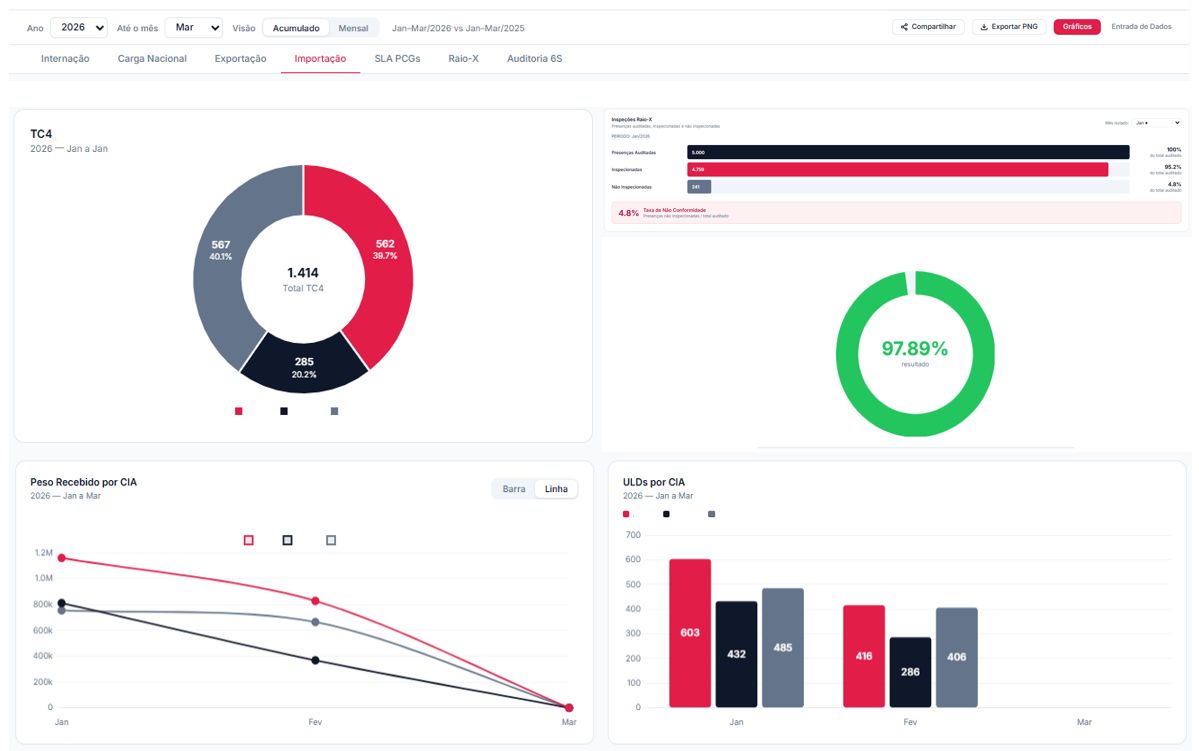Click the red ULDs por CIA legend swatch
The height and width of the screenshot is (751, 1199).
click(626, 514)
